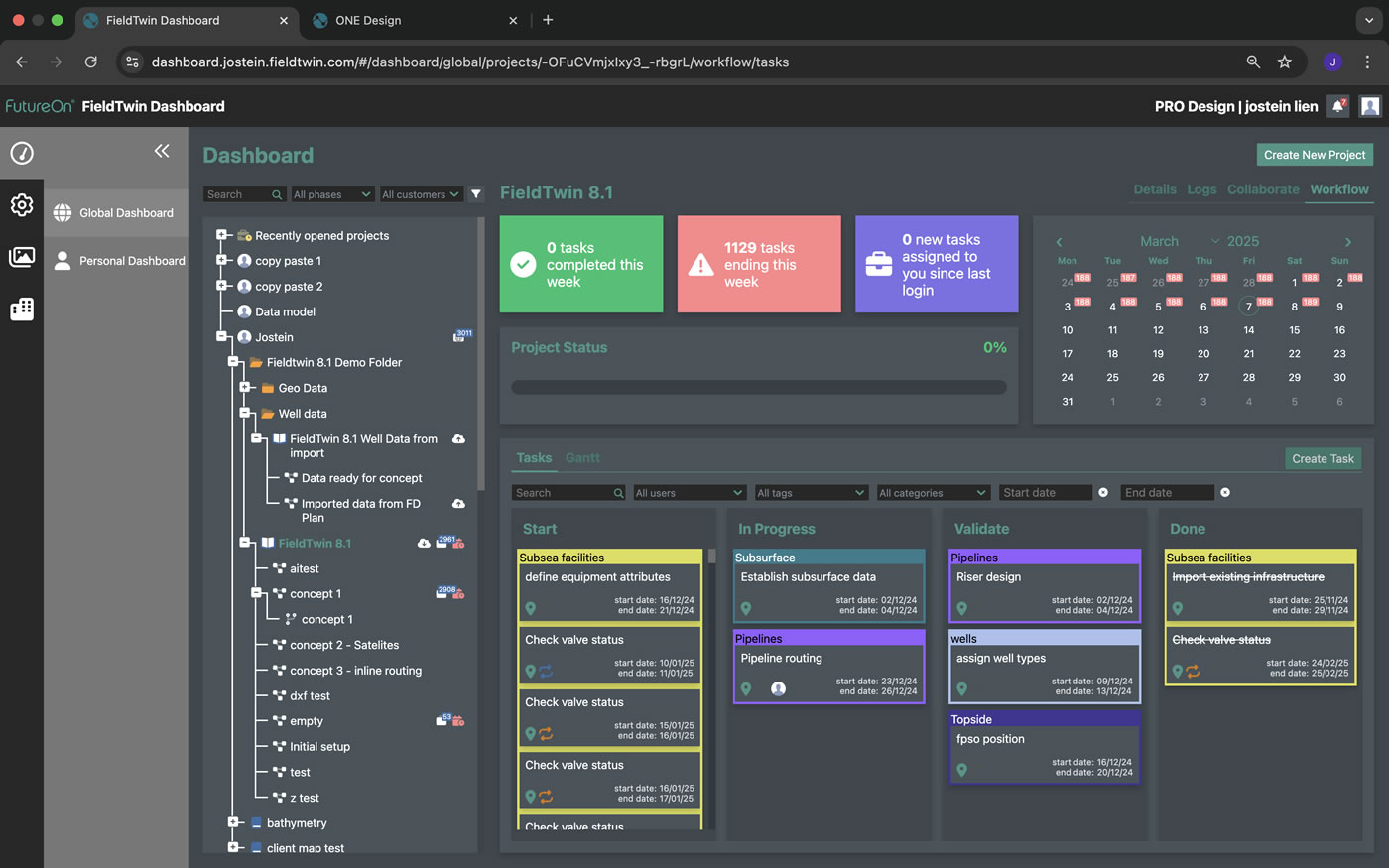
Task: Collapse sidebar with double chevron icon
Action: (x=162, y=151)
